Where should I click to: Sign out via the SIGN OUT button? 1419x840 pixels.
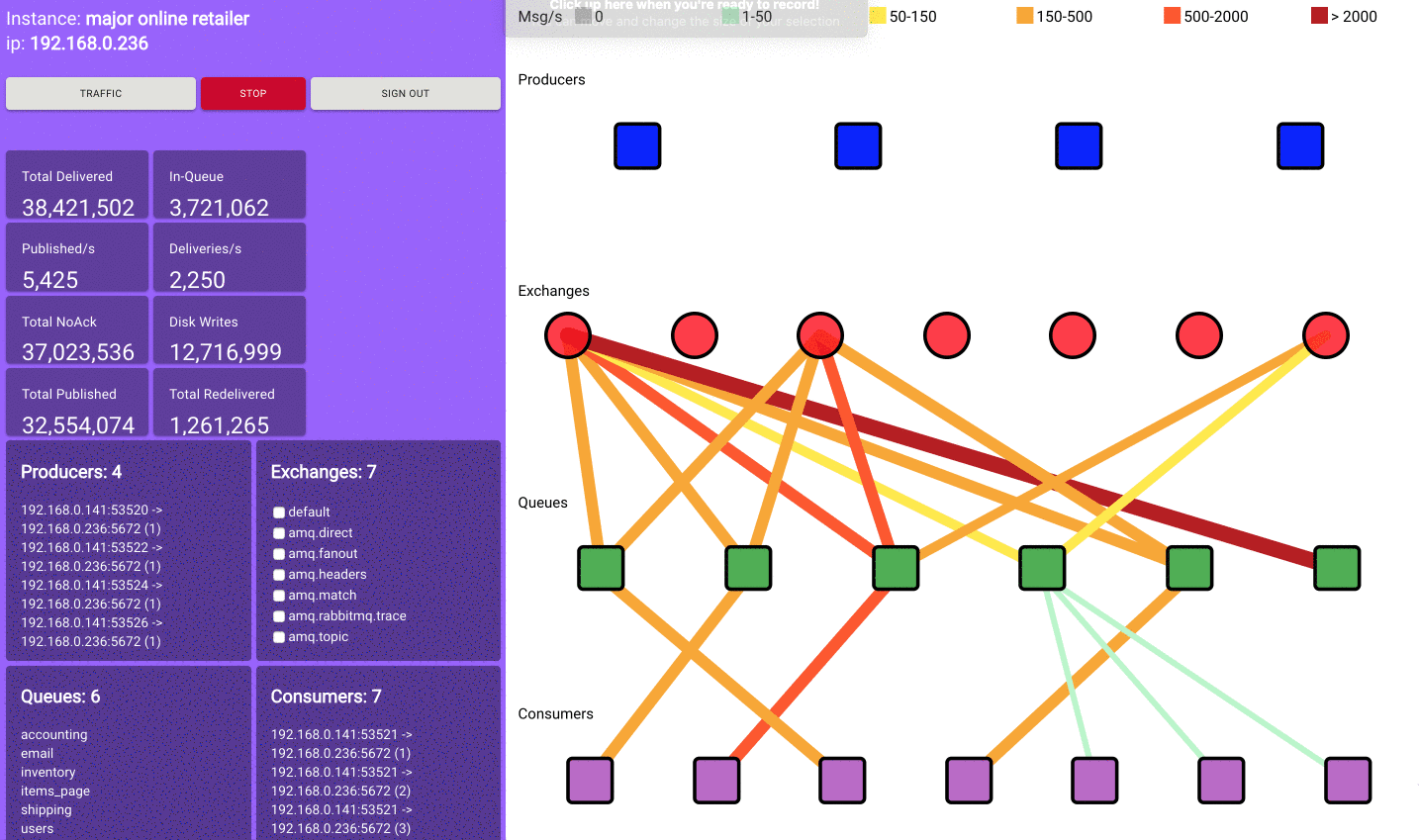coord(405,93)
